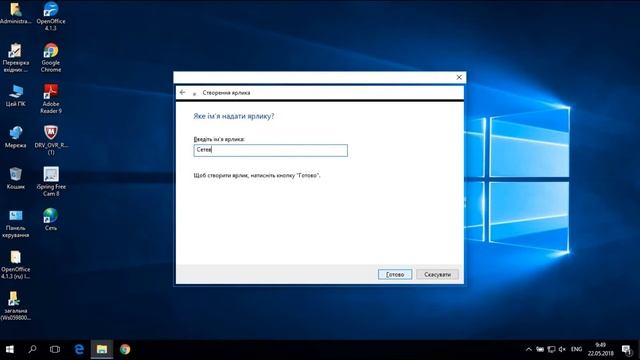The image size is (640, 360).
Task: Open network status tray icon
Action: point(551,349)
